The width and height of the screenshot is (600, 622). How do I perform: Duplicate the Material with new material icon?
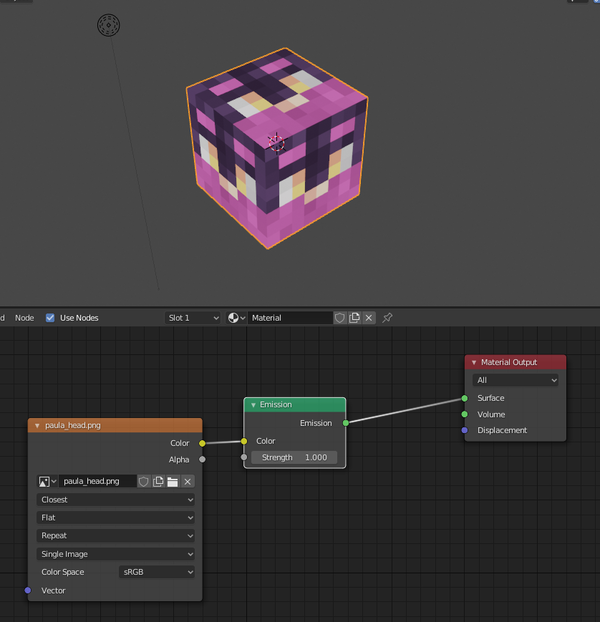354,318
